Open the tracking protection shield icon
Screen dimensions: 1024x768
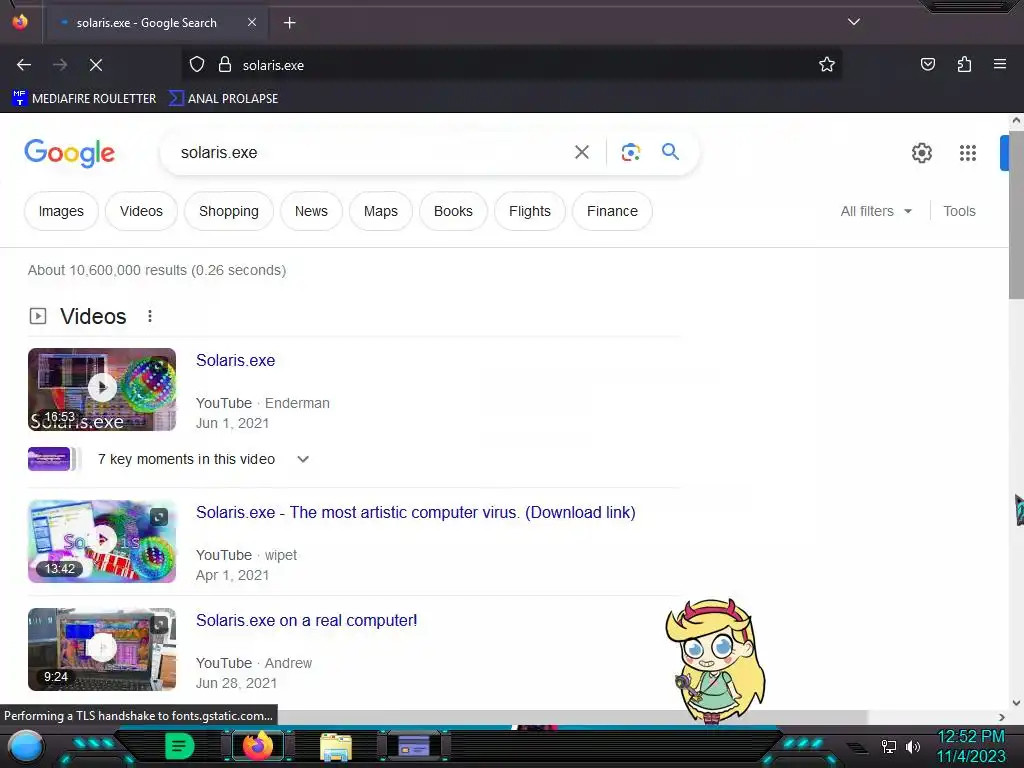tap(197, 65)
